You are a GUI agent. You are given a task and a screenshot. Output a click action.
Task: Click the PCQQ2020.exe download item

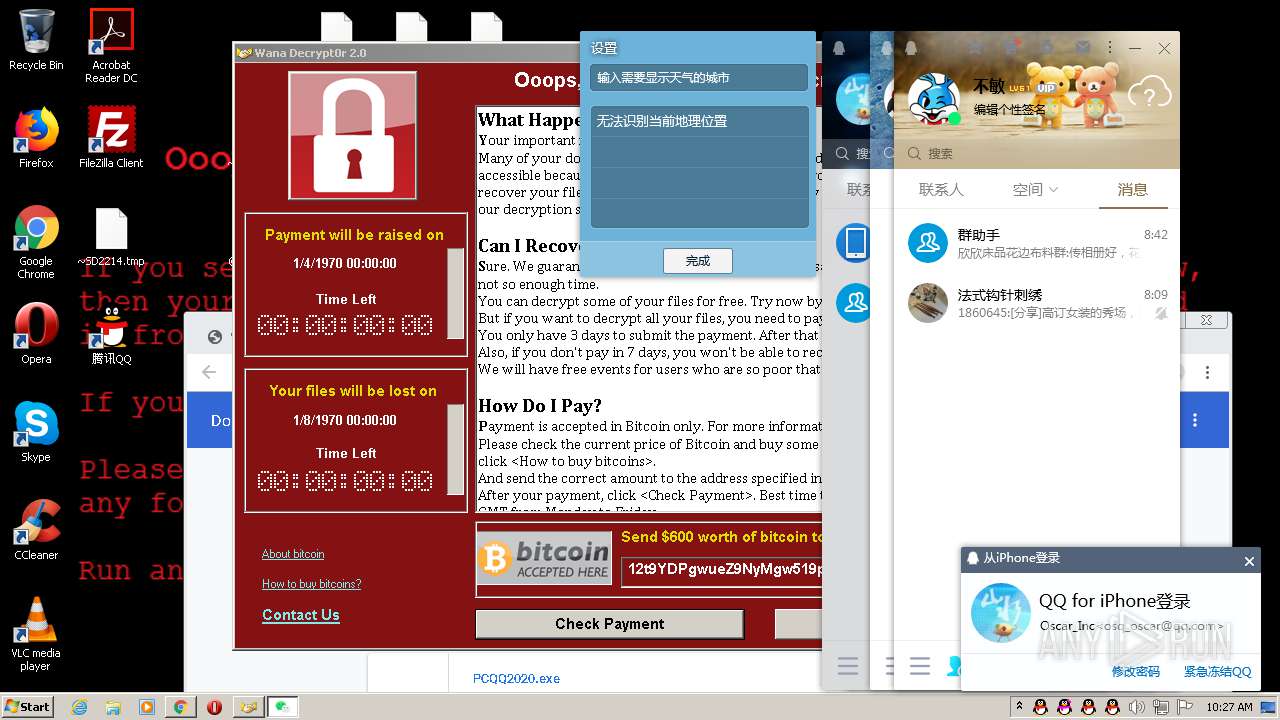[x=516, y=678]
